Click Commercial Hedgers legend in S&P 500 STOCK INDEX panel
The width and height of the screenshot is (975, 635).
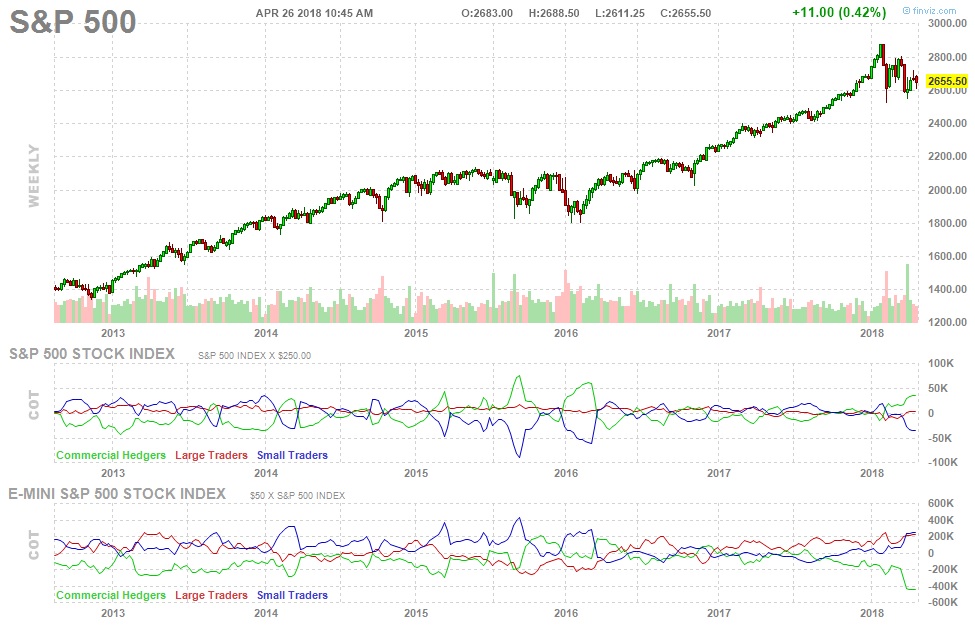point(111,455)
